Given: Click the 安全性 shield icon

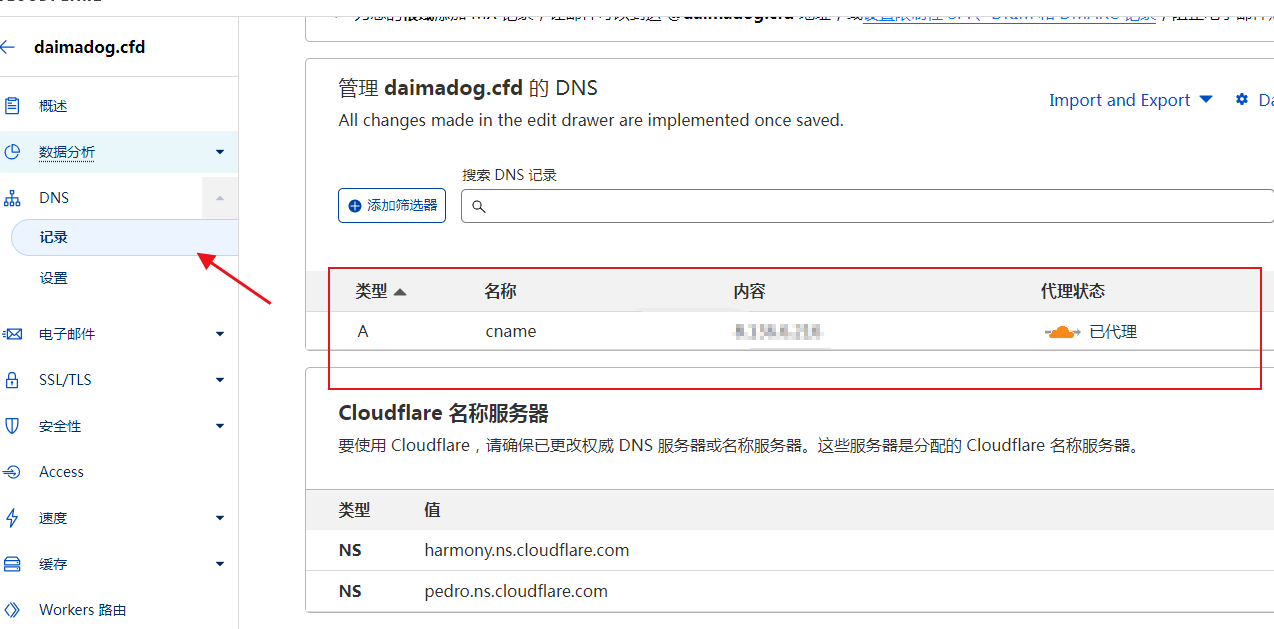Looking at the screenshot, I should click(12, 426).
